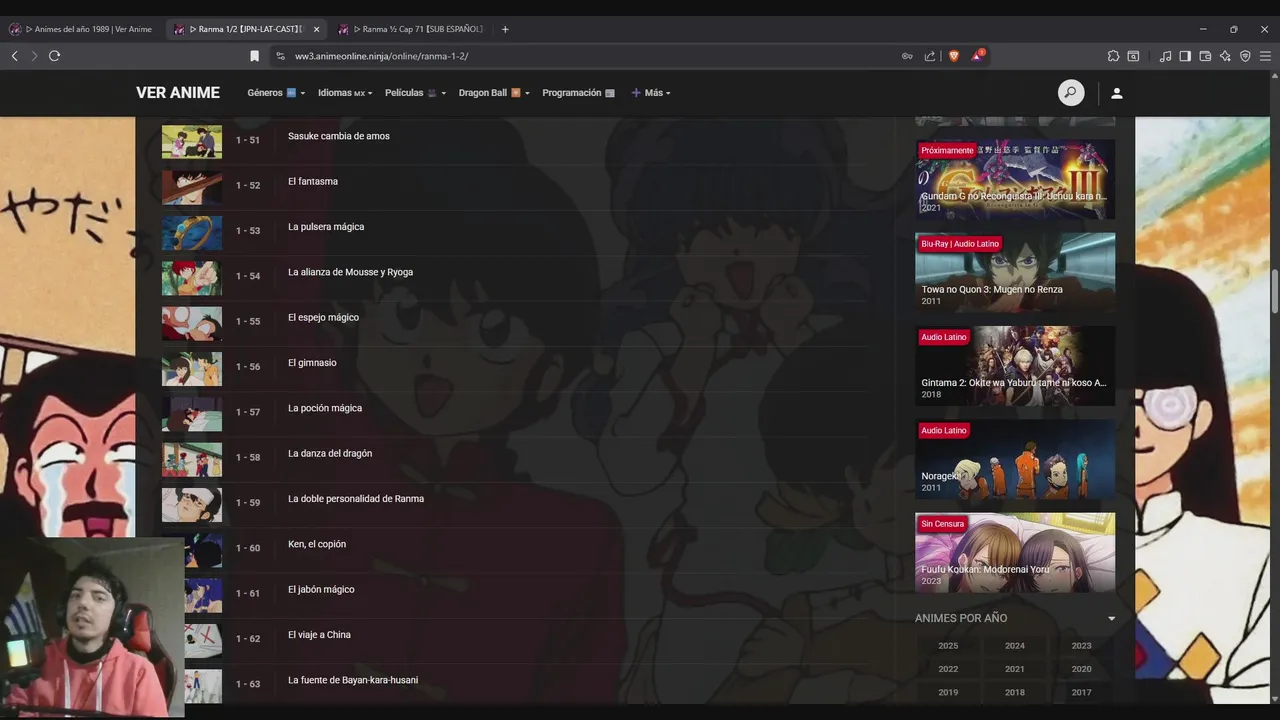Open the user account profile icon
The width and height of the screenshot is (1280, 720).
(x=1117, y=93)
